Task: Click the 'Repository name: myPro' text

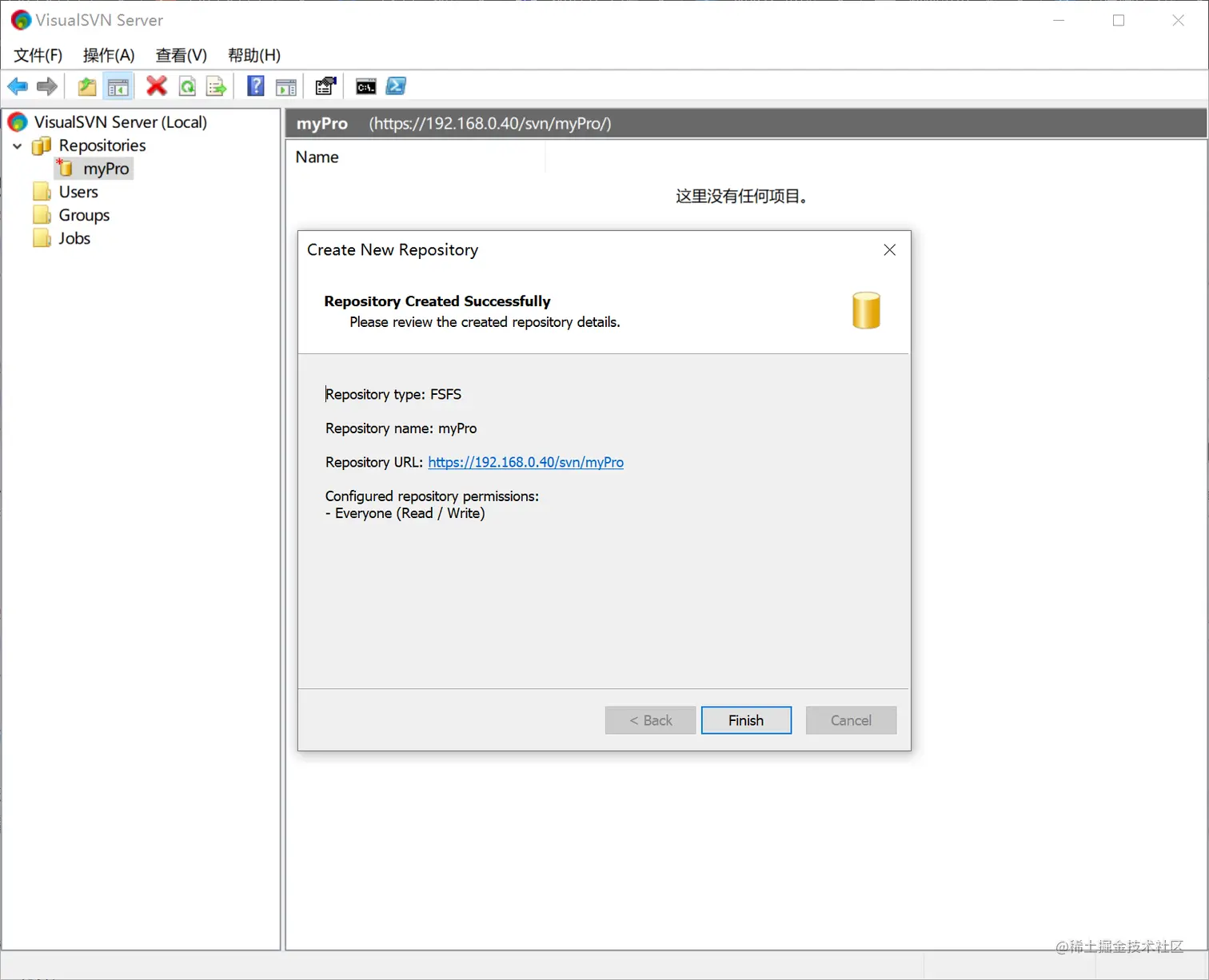Action: pos(401,428)
